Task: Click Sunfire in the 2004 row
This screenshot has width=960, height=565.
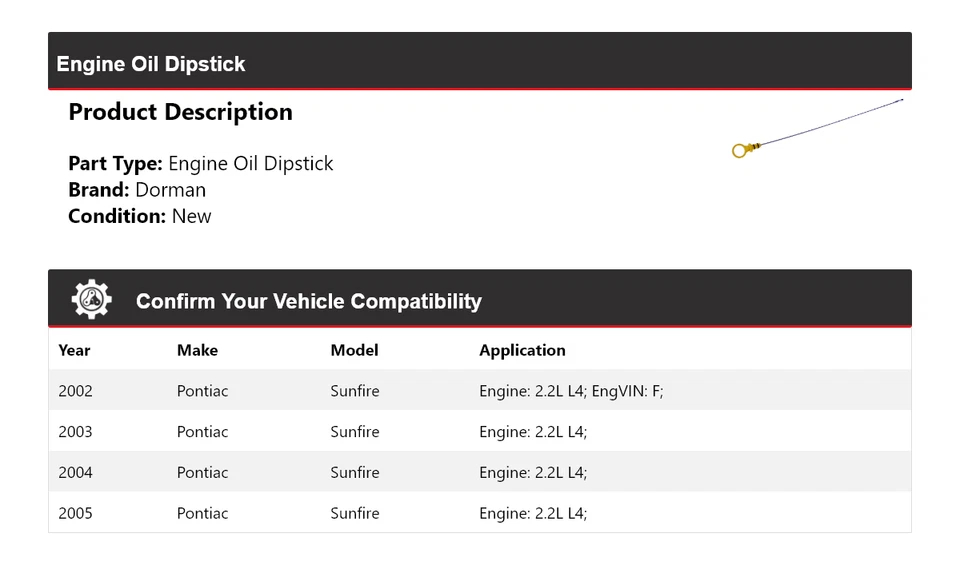Action: pos(355,472)
